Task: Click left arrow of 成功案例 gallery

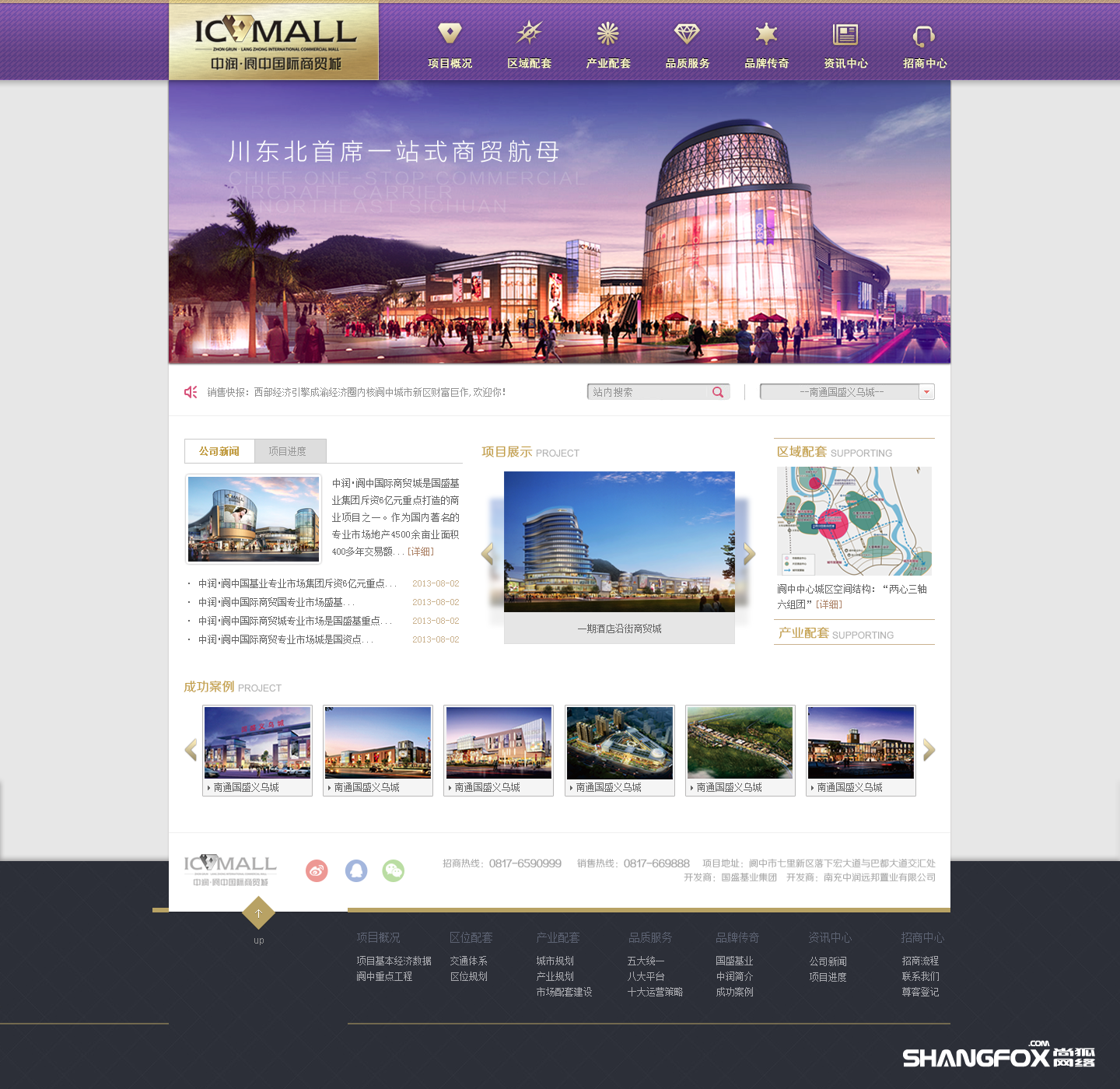Action: point(191,750)
